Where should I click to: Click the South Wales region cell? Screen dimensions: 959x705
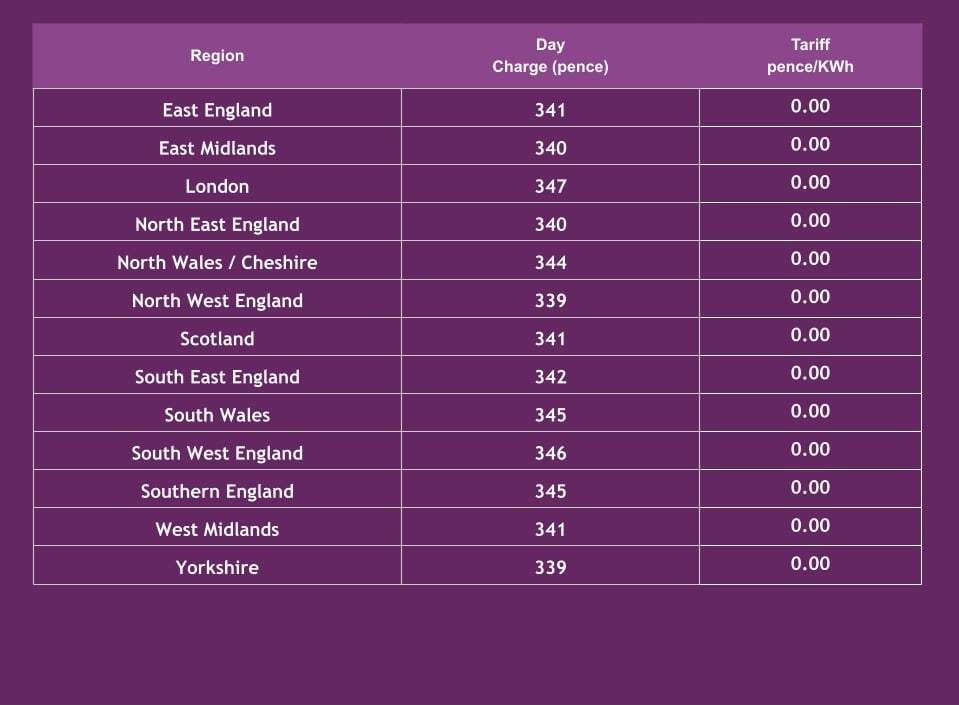[x=217, y=414]
